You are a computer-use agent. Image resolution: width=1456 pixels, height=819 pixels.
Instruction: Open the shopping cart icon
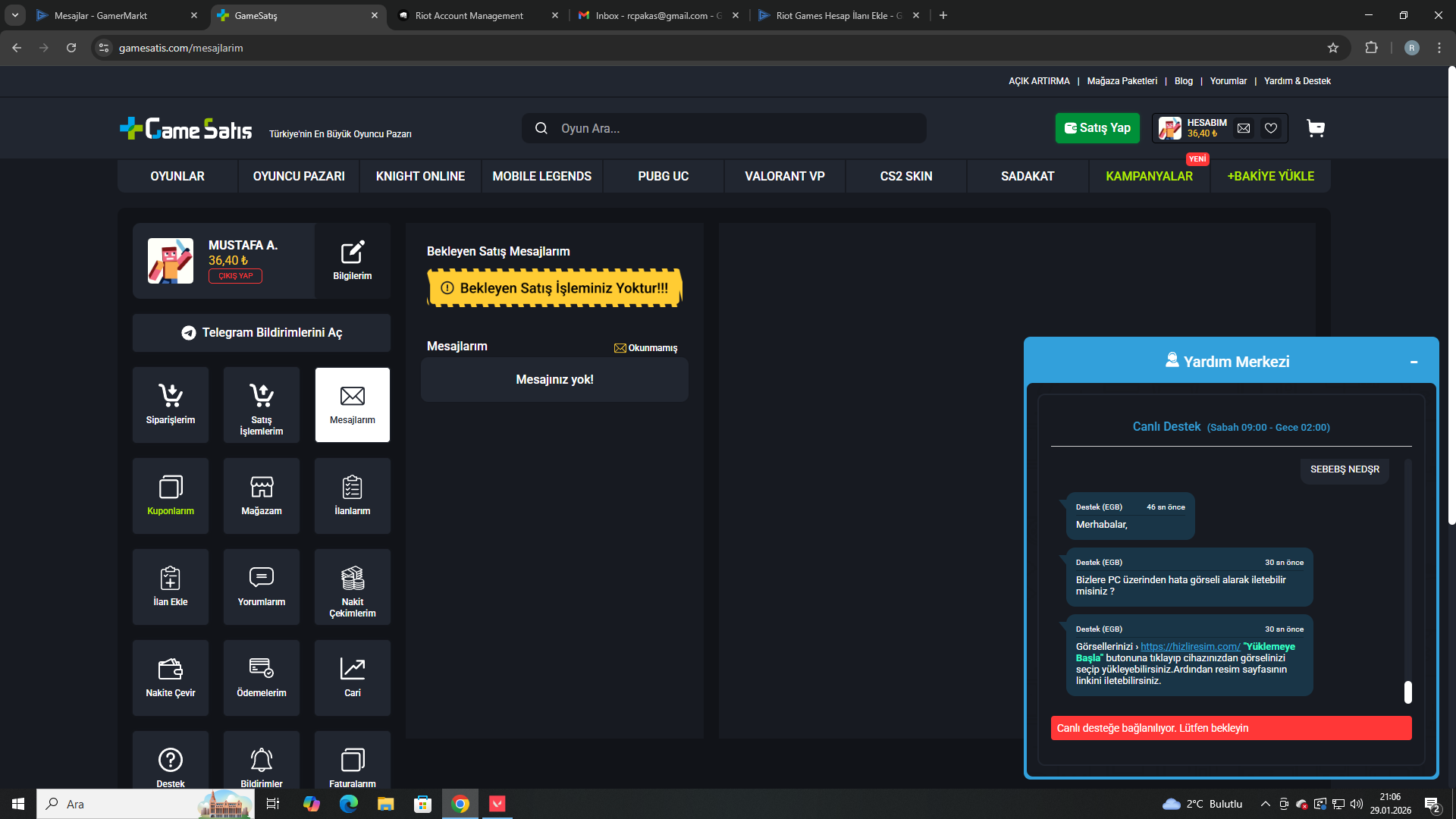pyautogui.click(x=1316, y=128)
